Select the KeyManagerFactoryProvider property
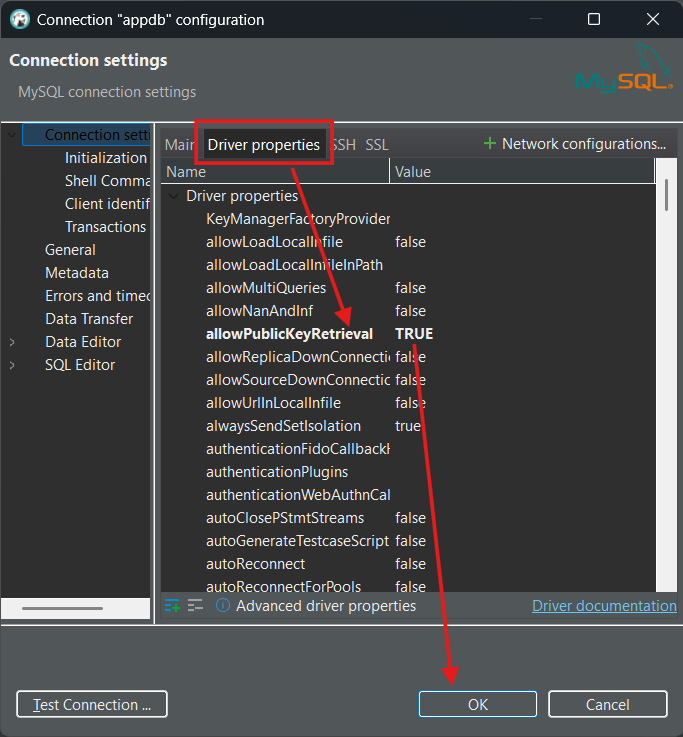 298,219
